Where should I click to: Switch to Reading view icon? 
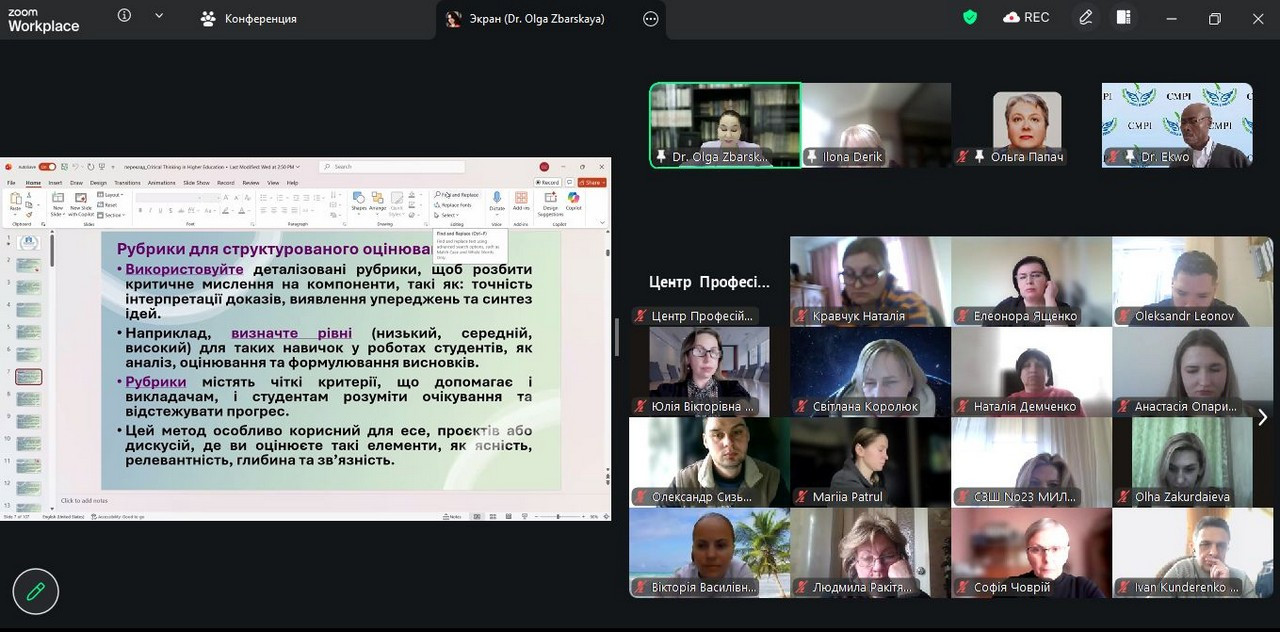point(508,517)
